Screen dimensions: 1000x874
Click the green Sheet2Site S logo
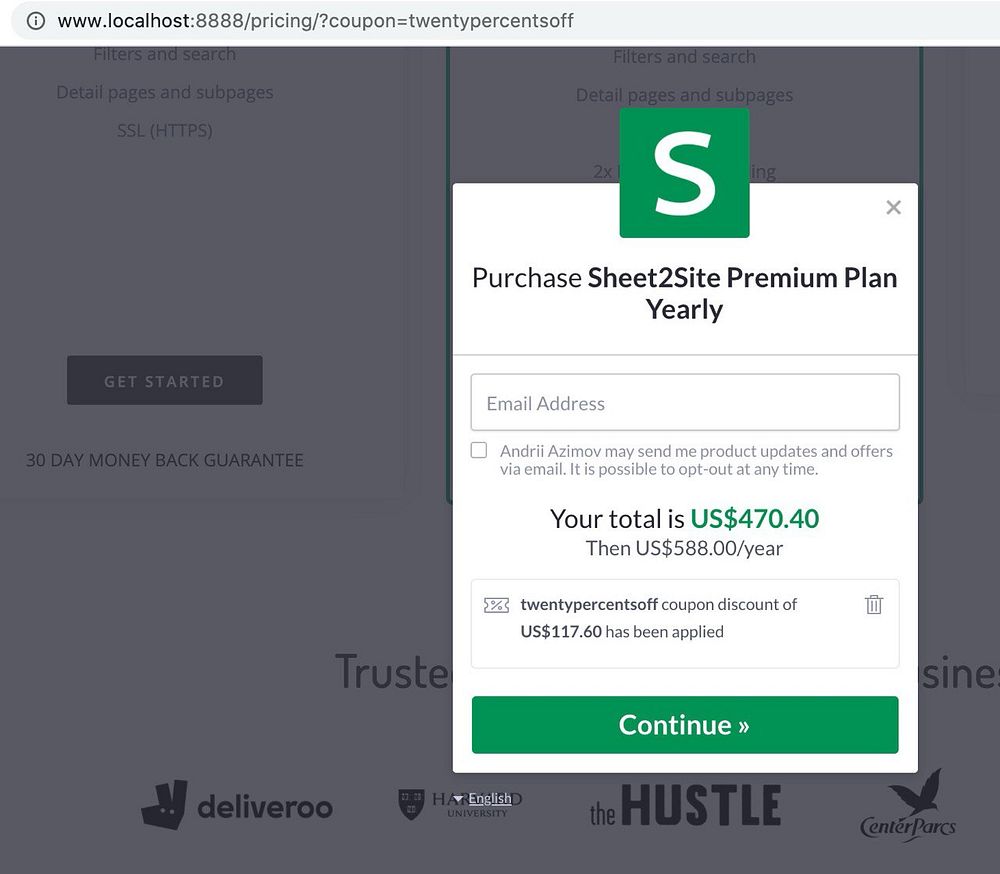coord(684,172)
